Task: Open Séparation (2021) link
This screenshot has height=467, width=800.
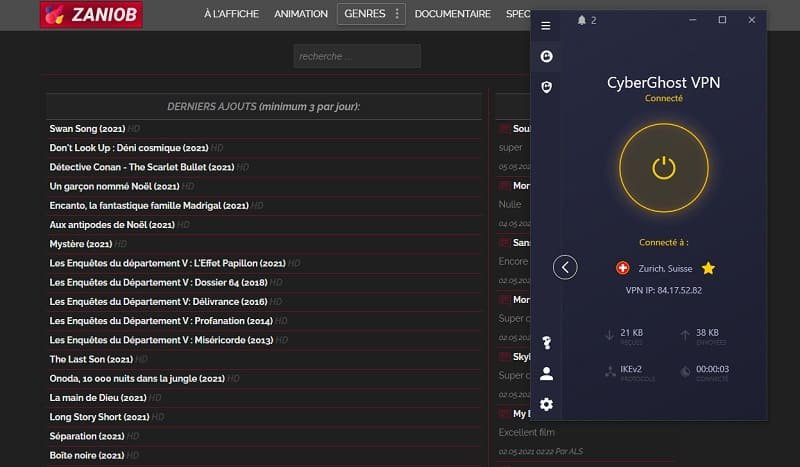Action: (87, 436)
